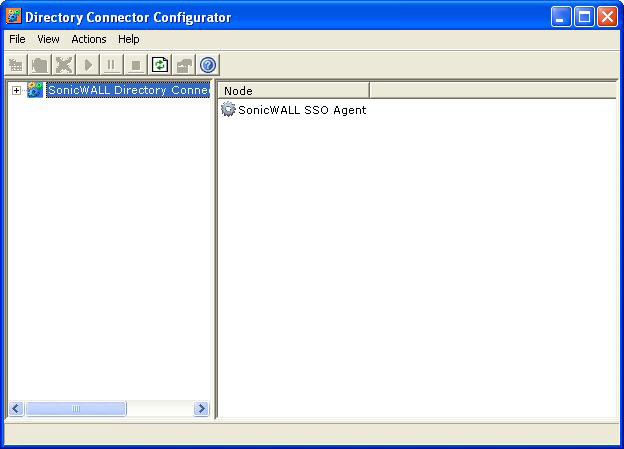Image resolution: width=624 pixels, height=449 pixels.
Task: Click the green Refresh toolbar icon
Action: [x=160, y=65]
